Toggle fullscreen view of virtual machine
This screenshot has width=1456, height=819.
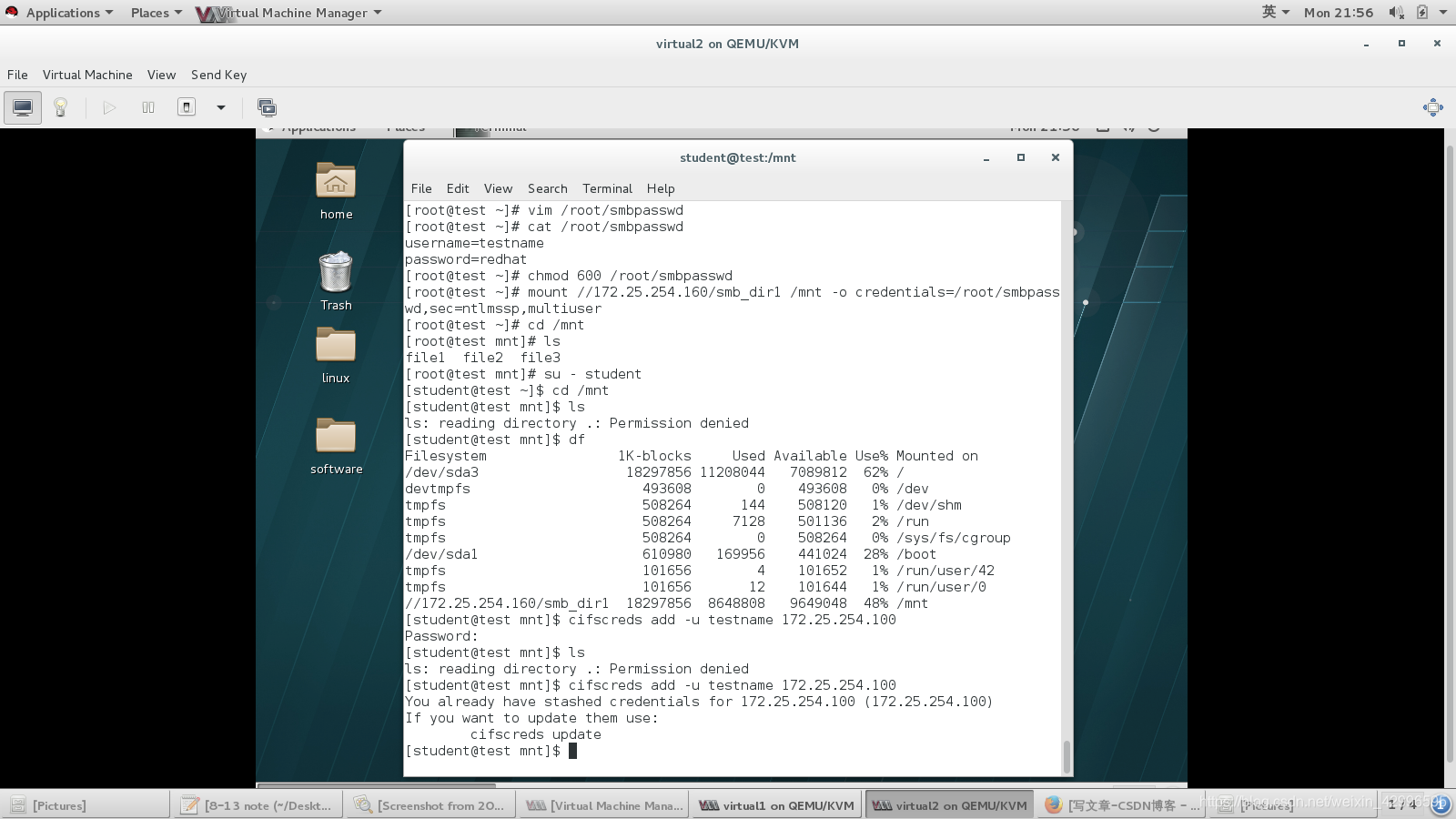tap(1433, 107)
